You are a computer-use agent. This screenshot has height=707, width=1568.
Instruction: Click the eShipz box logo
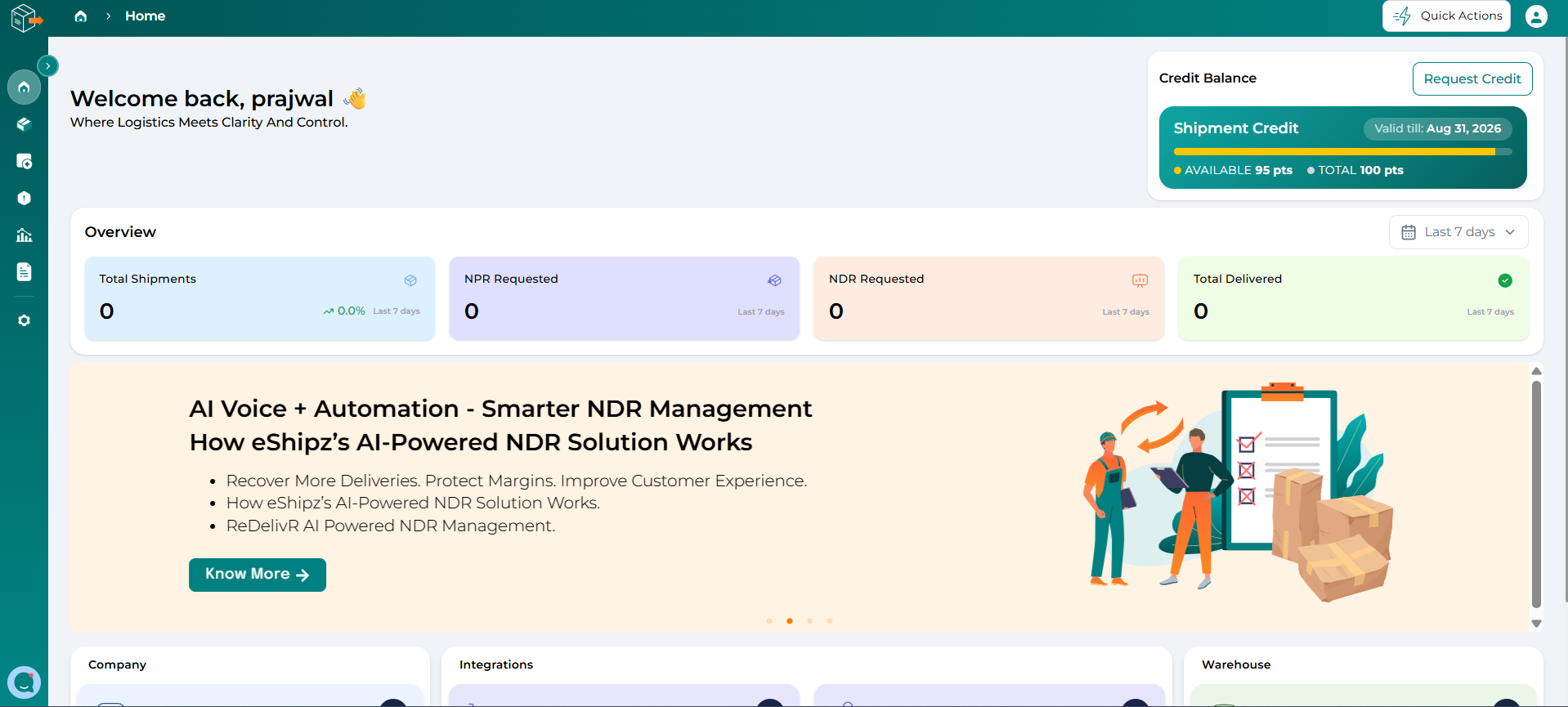click(25, 17)
